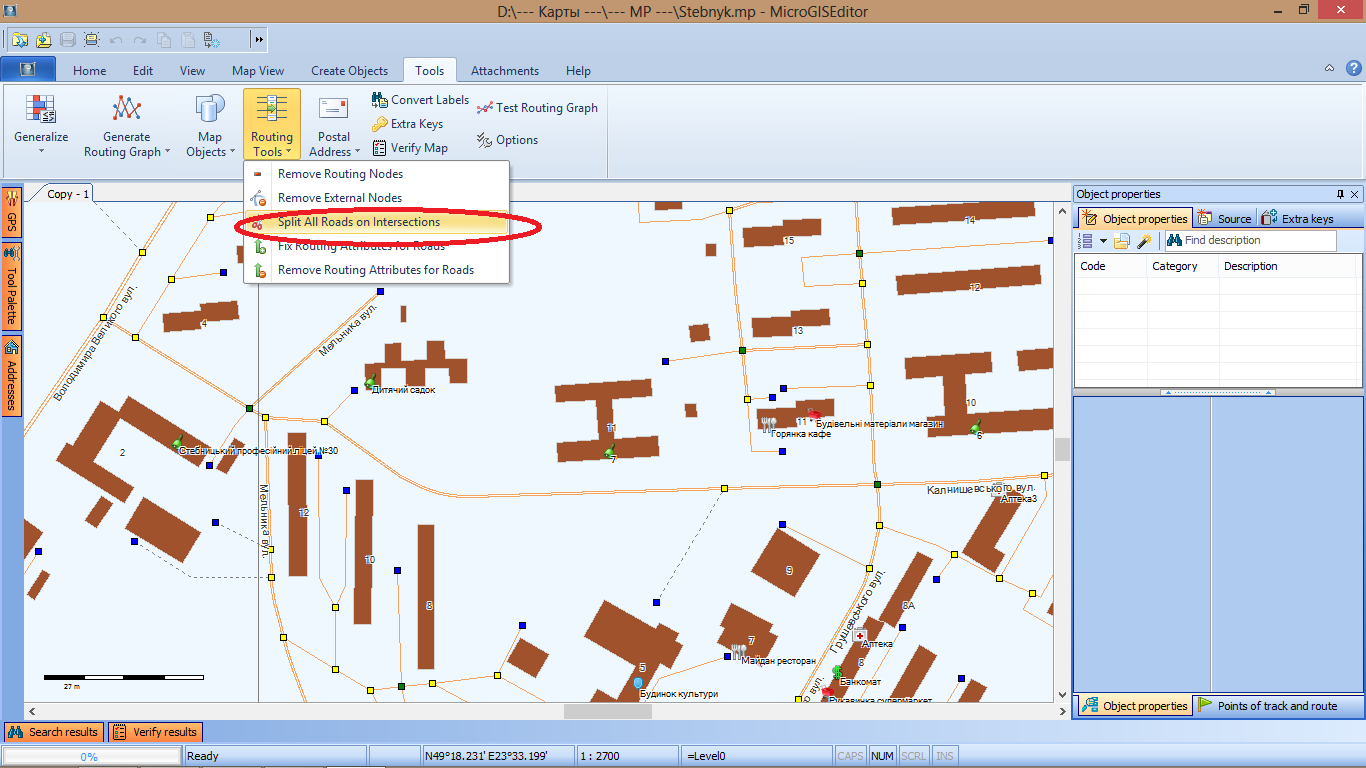Click the Test Routing Graph icon
The height and width of the screenshot is (768, 1366).
[x=485, y=108]
